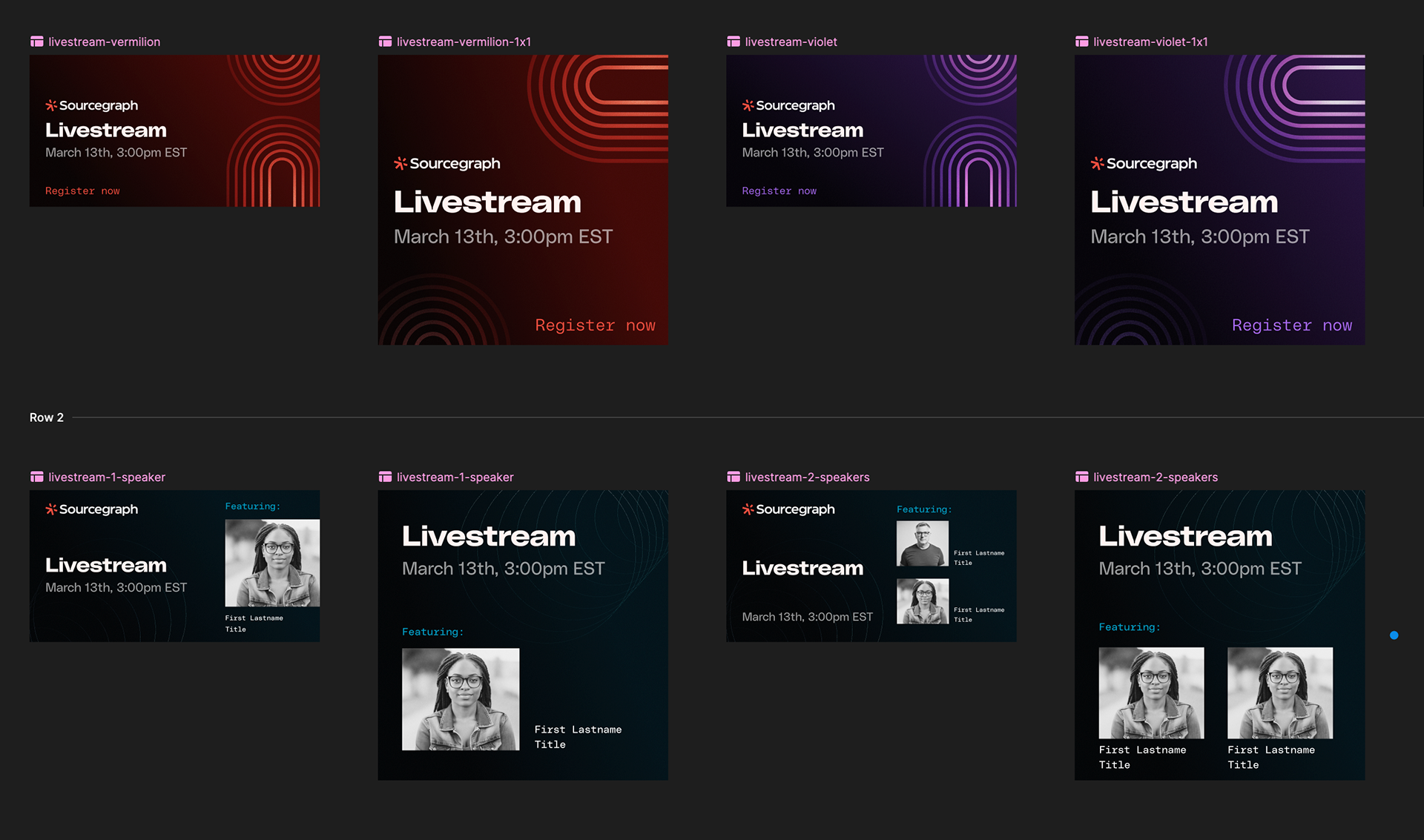Select speaker photo in wide 1-speaker banner

272,563
